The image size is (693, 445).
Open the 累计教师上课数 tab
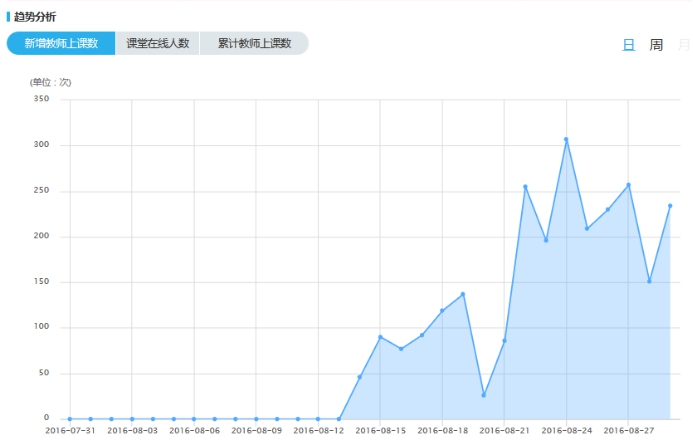(254, 43)
